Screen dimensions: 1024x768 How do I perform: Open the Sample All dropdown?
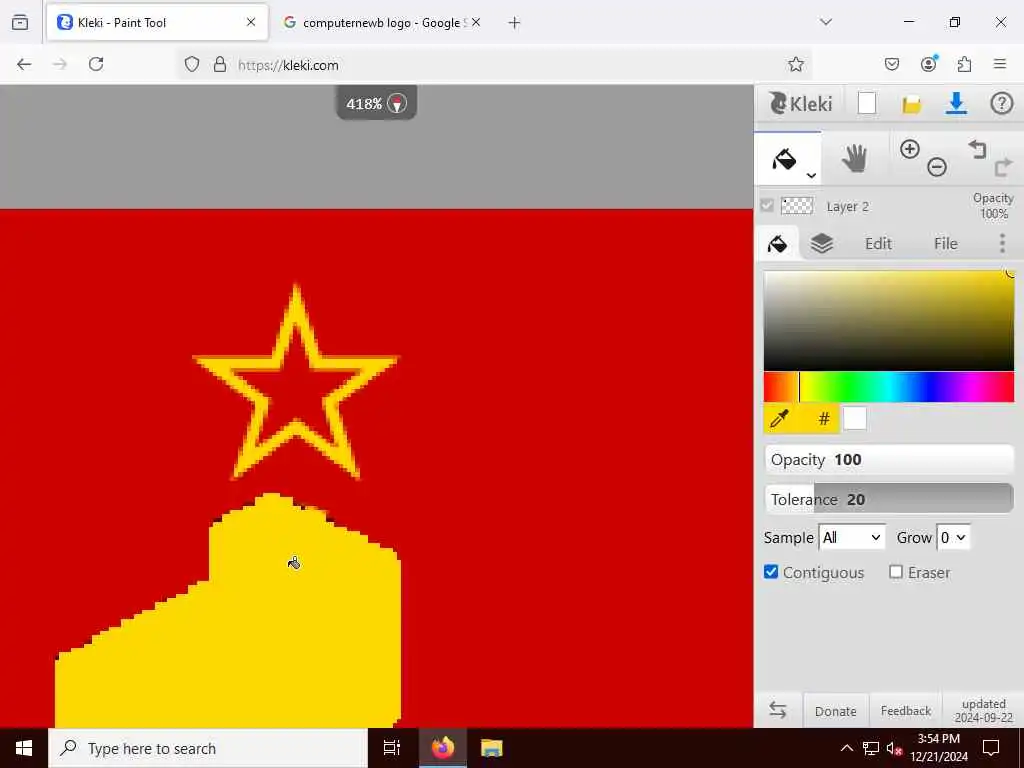[x=852, y=537]
